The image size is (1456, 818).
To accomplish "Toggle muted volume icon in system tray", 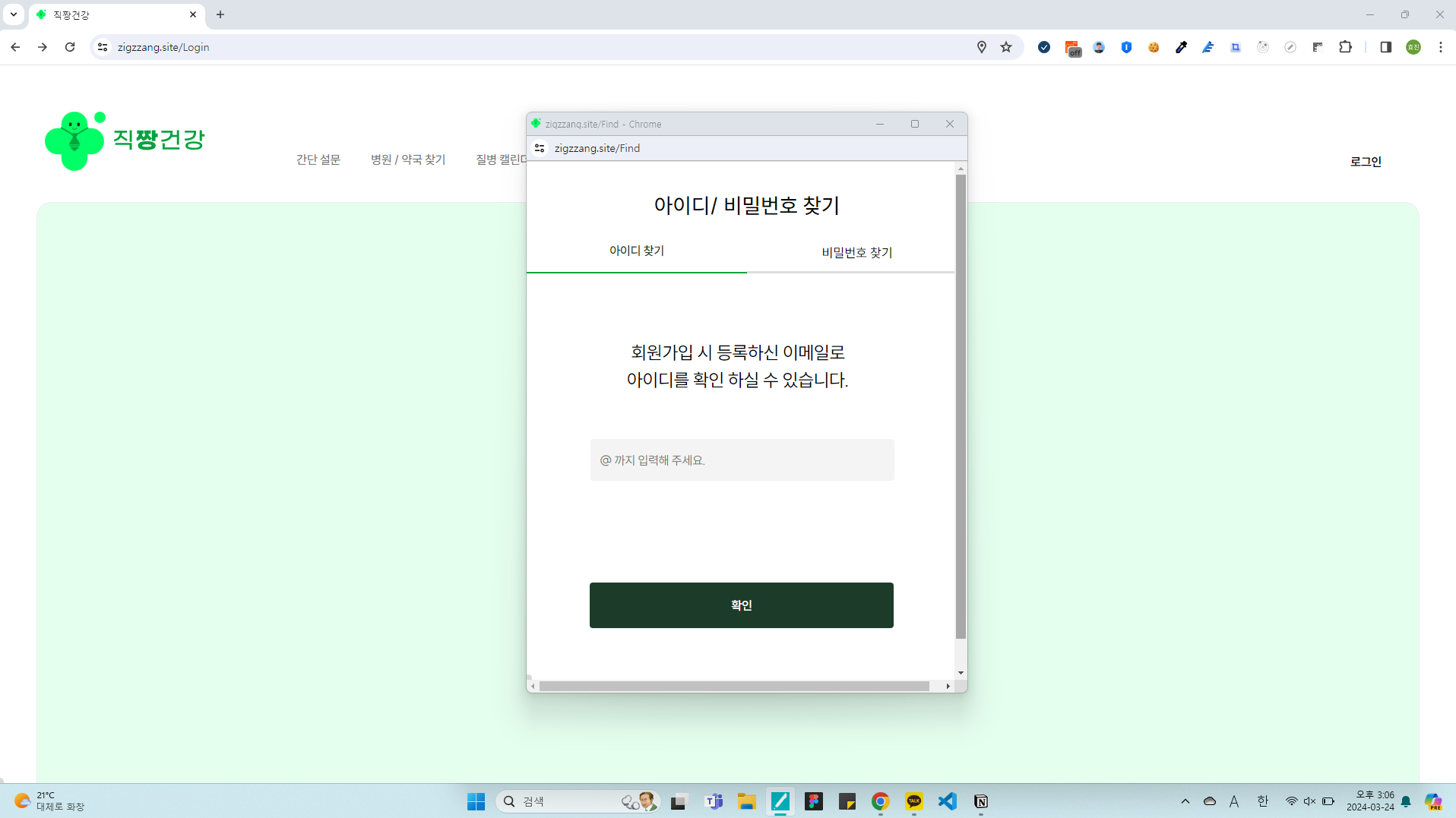I will (x=1309, y=801).
